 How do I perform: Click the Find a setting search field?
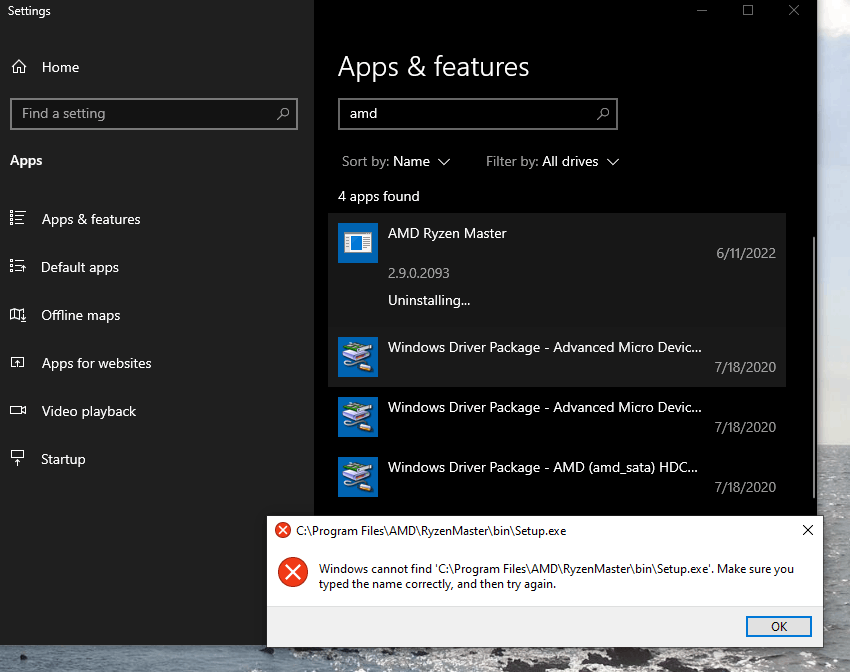tap(154, 114)
